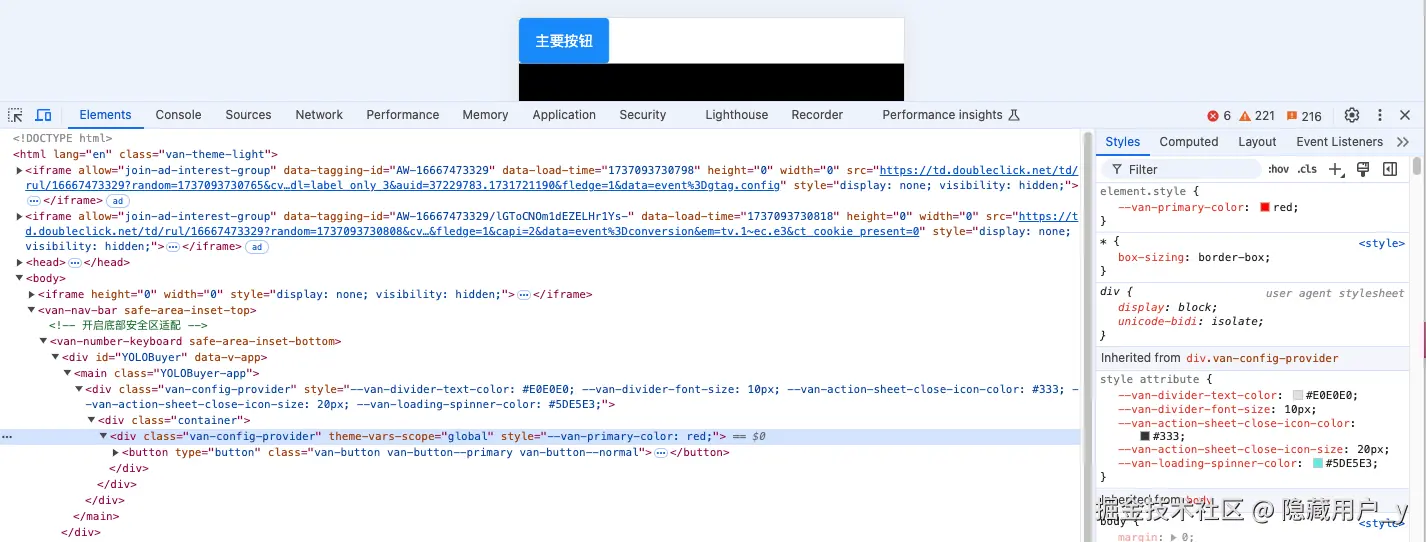Screen dimensions: 1426x542
Task: Click the div.van-config-provider inherited link
Action: point(1262,358)
